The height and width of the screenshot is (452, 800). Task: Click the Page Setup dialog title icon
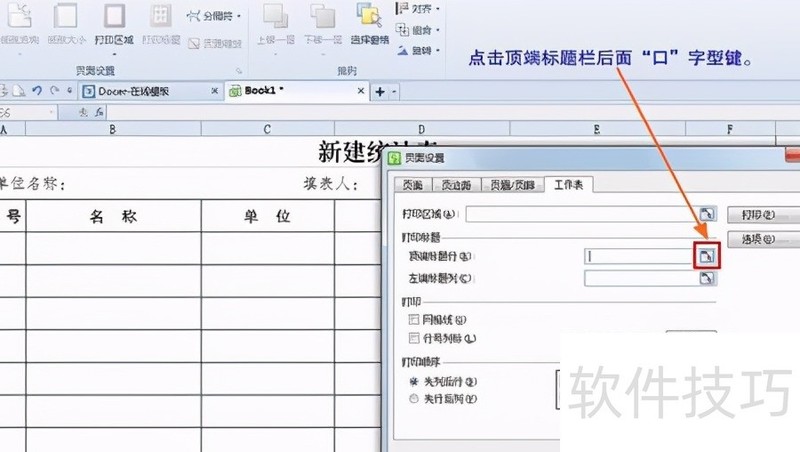pos(394,158)
